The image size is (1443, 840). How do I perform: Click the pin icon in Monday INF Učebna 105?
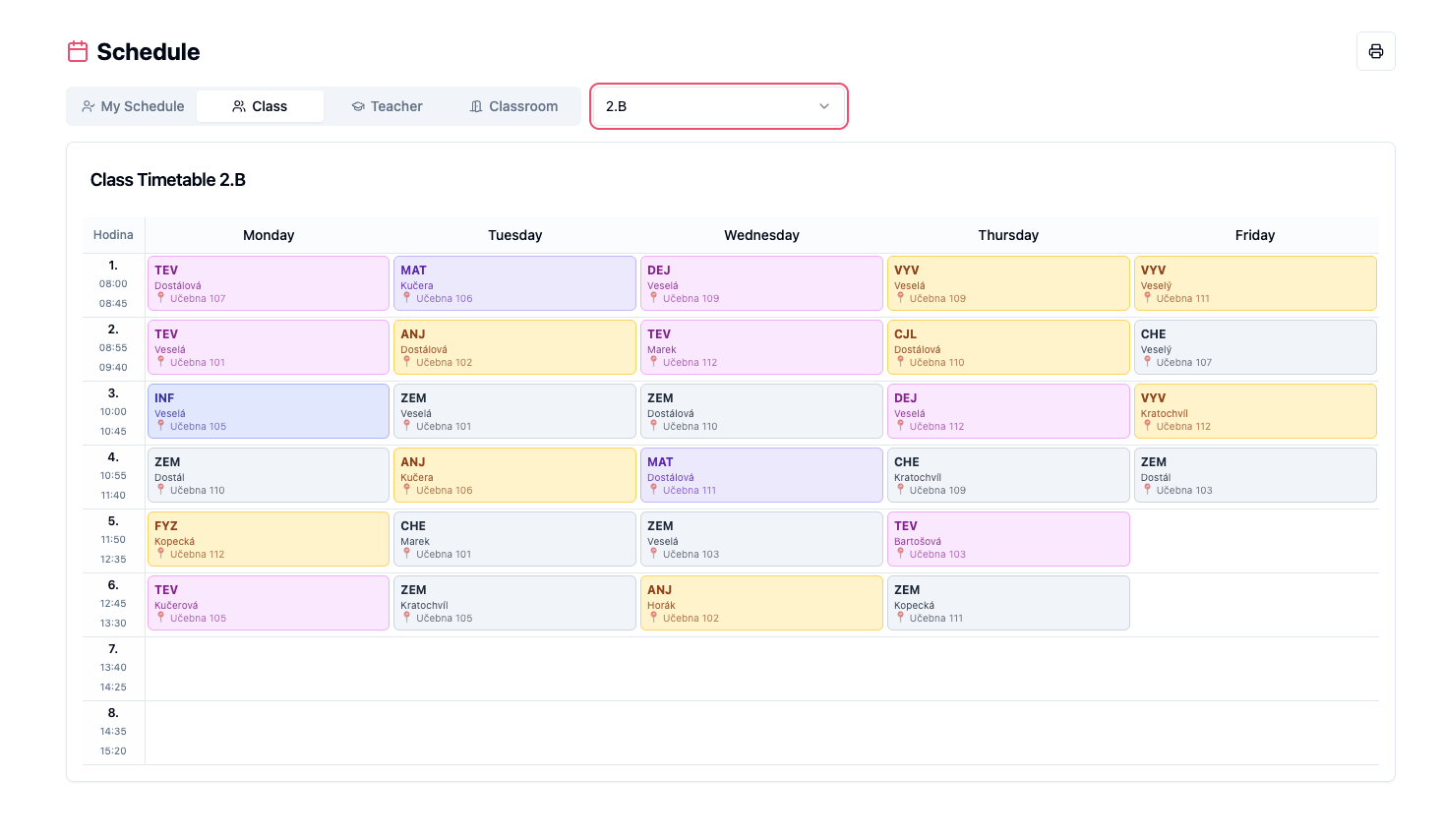point(160,425)
